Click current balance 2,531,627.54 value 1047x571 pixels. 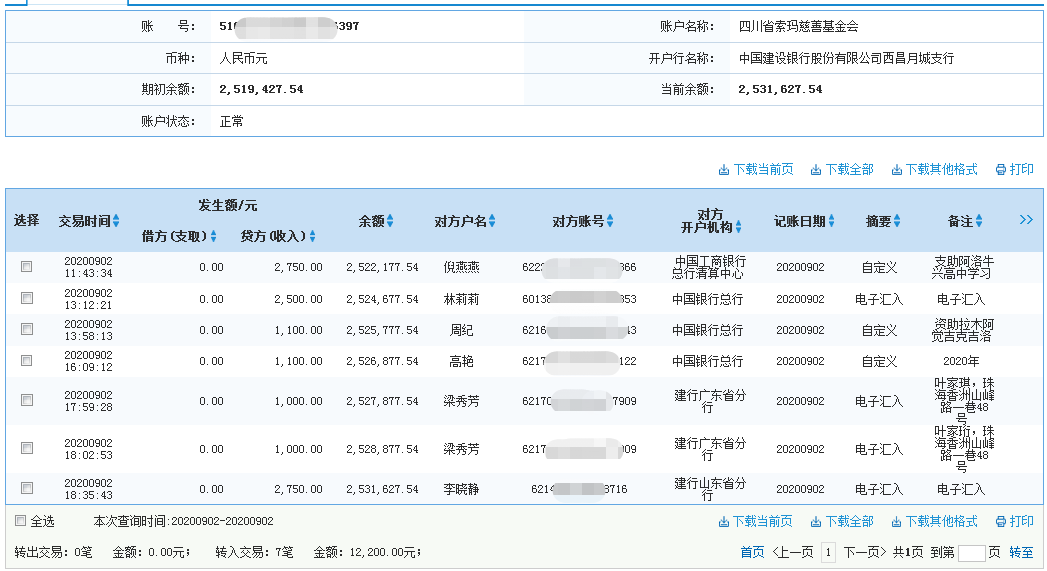click(780, 89)
